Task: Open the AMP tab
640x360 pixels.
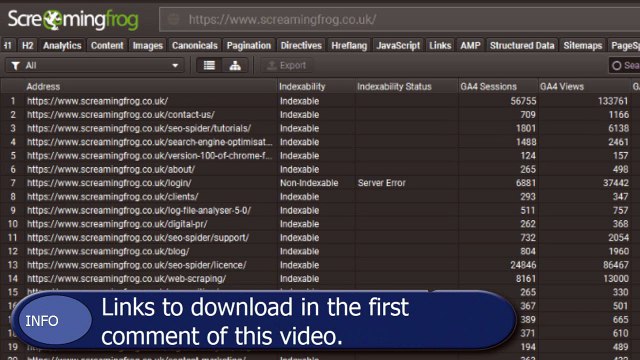Action: click(470, 45)
